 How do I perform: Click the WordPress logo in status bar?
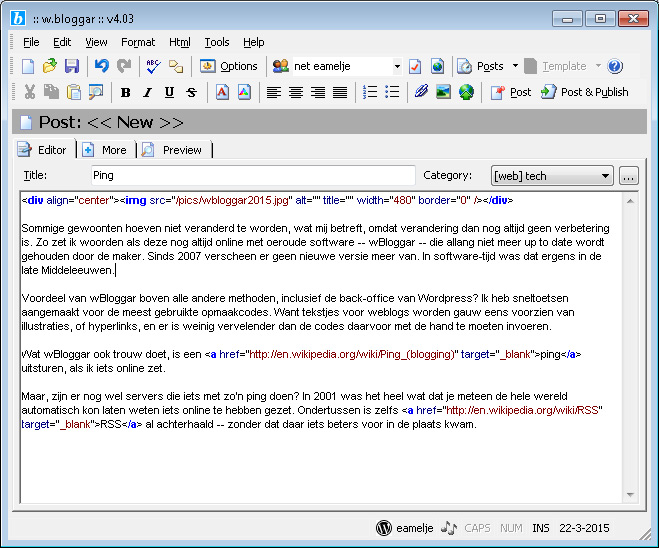click(x=383, y=528)
